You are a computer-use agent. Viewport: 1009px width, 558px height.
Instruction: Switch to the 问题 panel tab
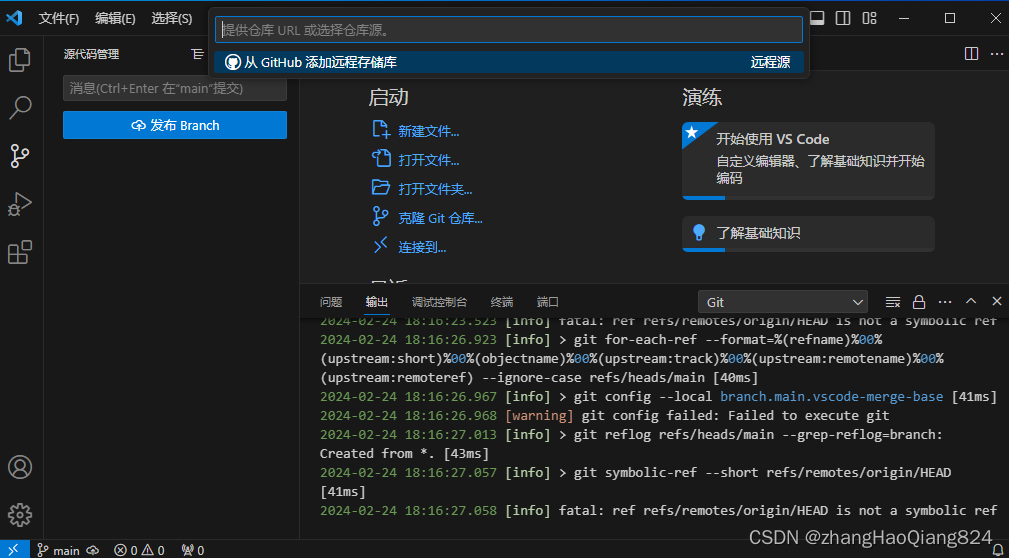click(x=331, y=302)
